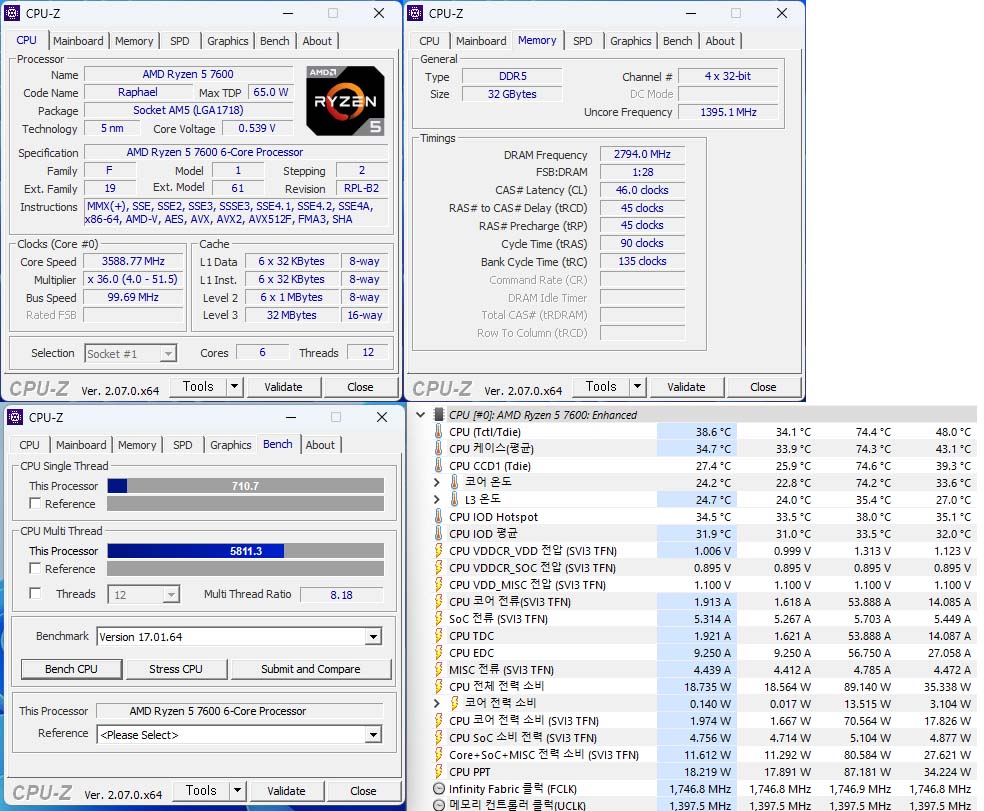984x811 pixels.
Task: Click the thermometer icon beside CPU IOD Hotspot
Action: pyautogui.click(x=439, y=517)
